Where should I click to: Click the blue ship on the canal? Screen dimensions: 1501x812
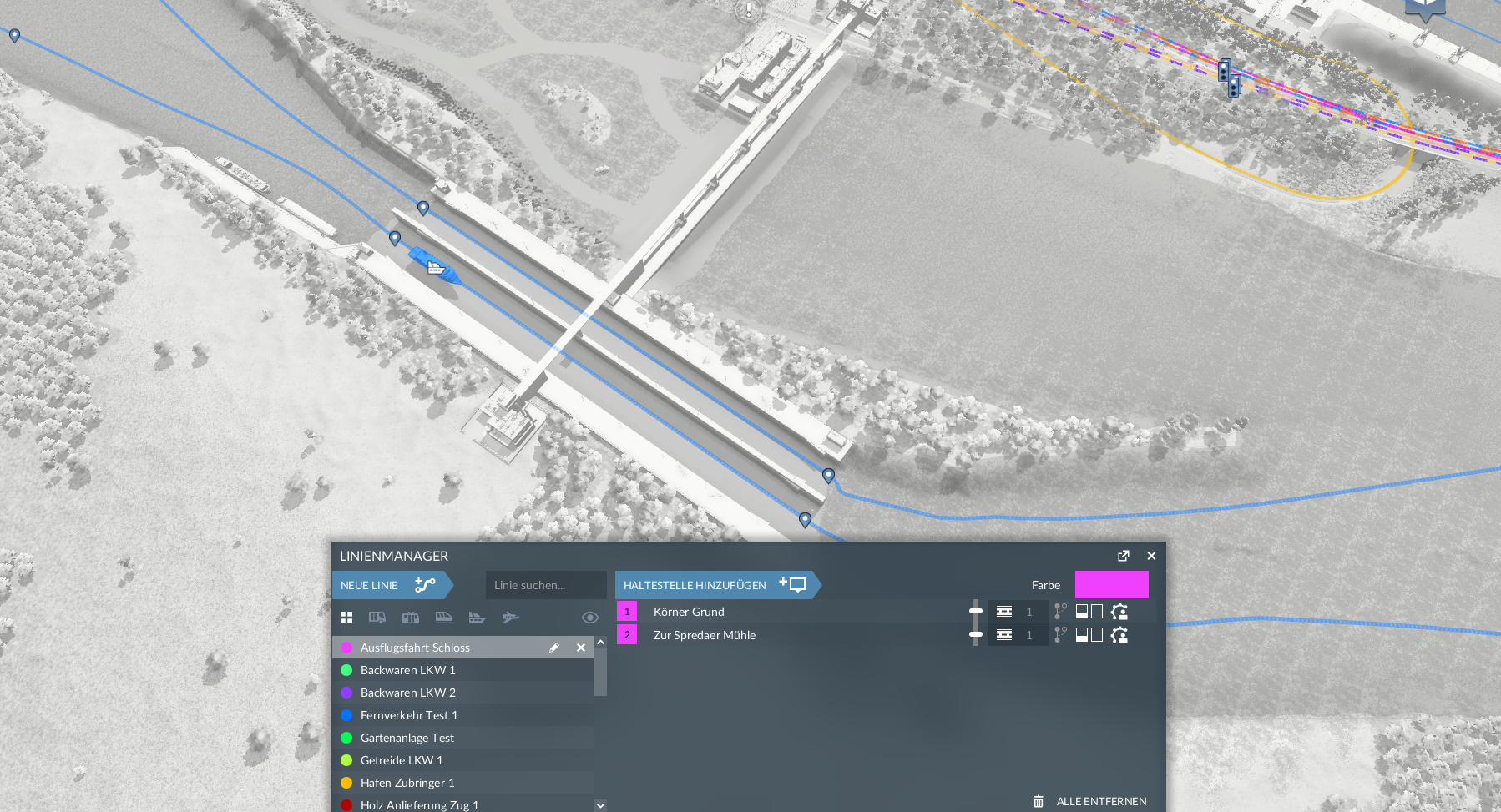(x=434, y=267)
